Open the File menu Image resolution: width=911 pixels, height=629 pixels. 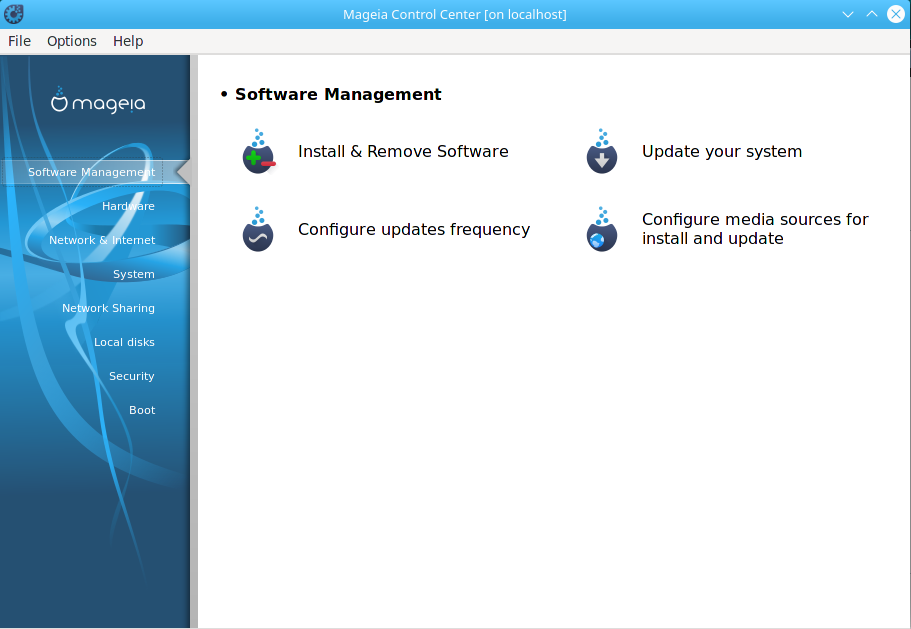point(19,41)
